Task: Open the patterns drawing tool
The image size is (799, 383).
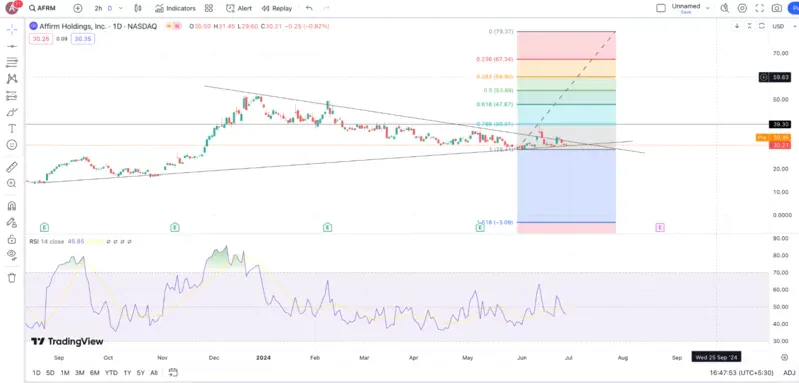Action: (12, 79)
